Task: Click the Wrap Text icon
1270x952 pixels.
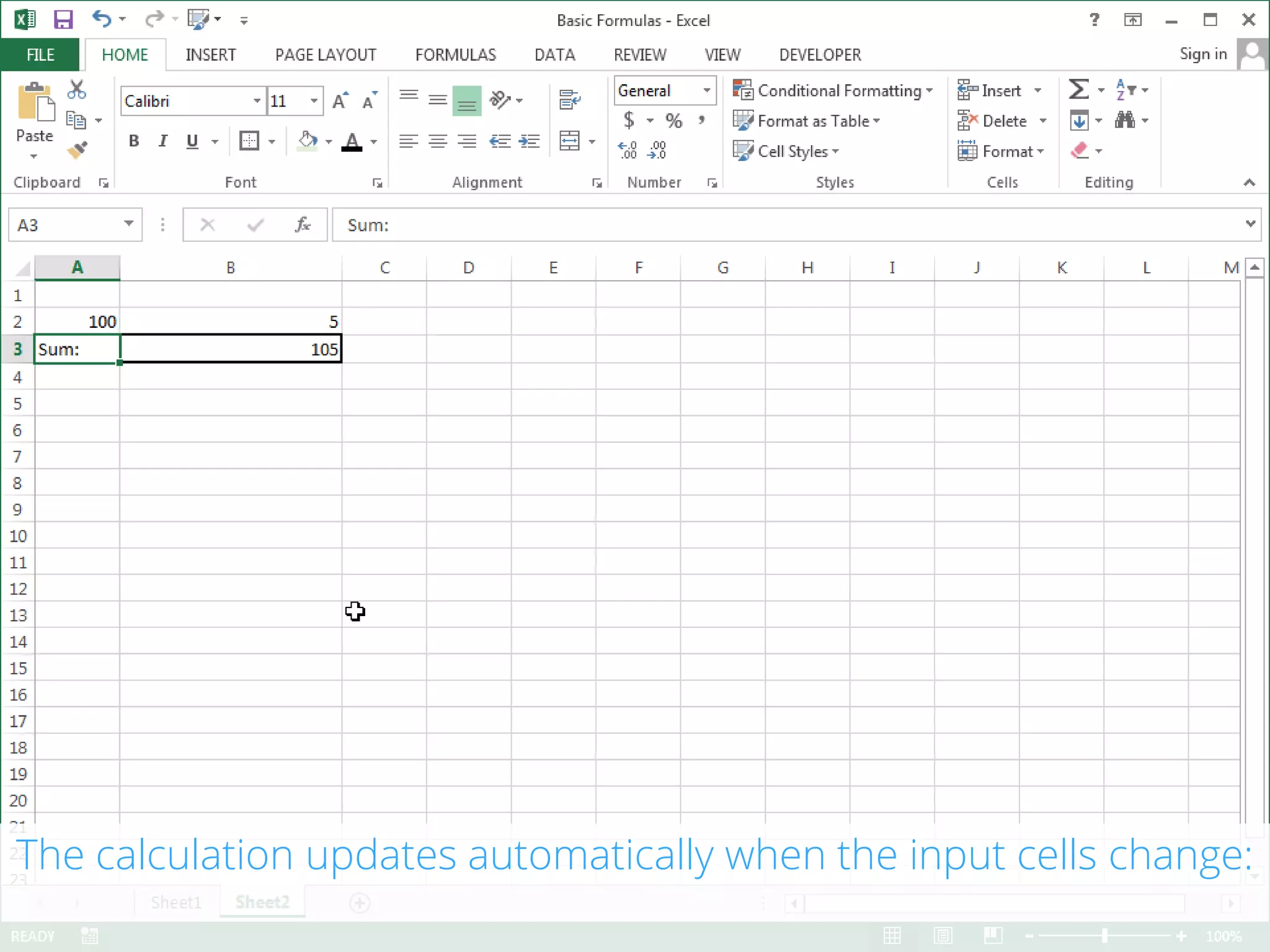Action: 569,100
